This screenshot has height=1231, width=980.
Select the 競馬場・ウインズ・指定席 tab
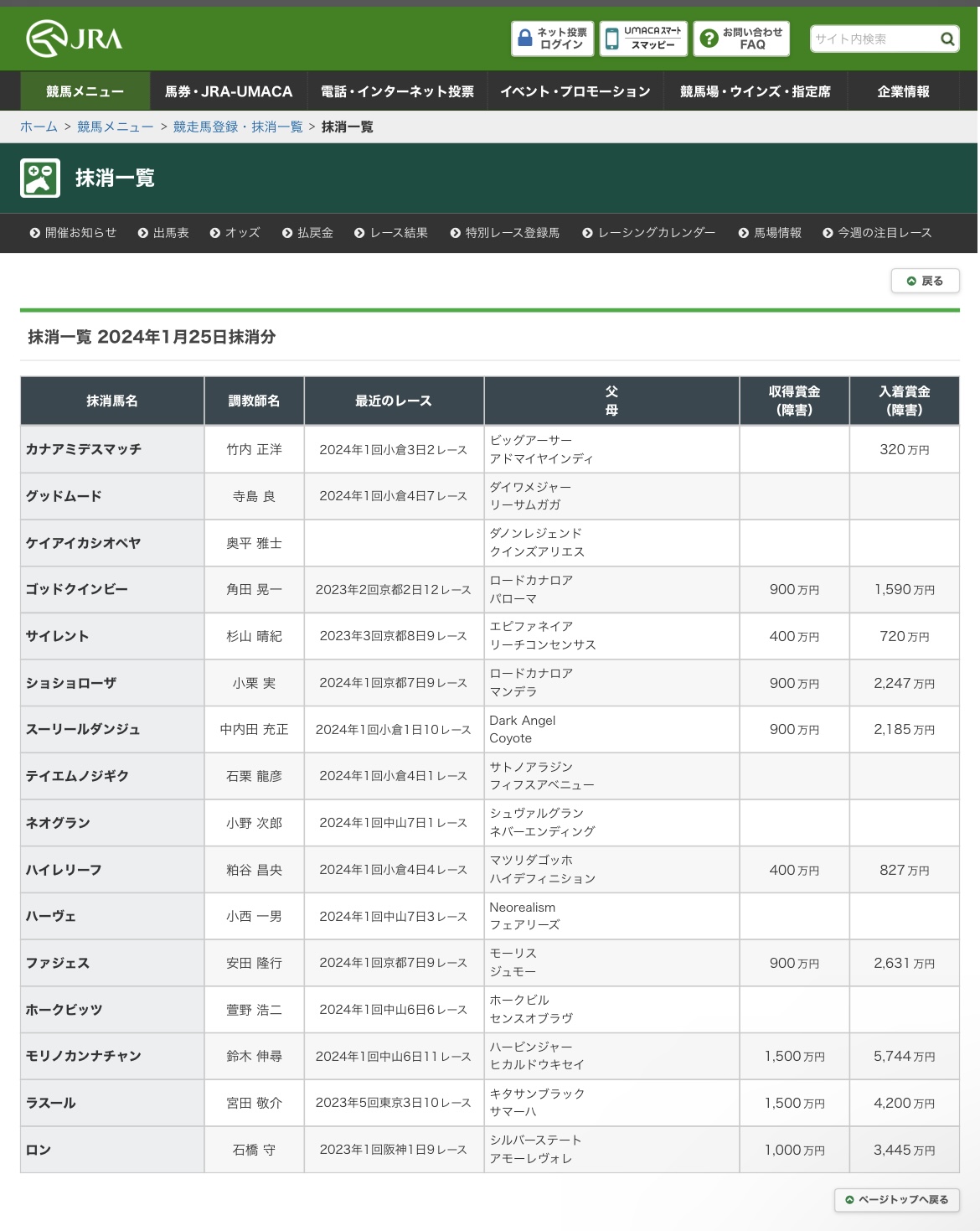[x=756, y=91]
